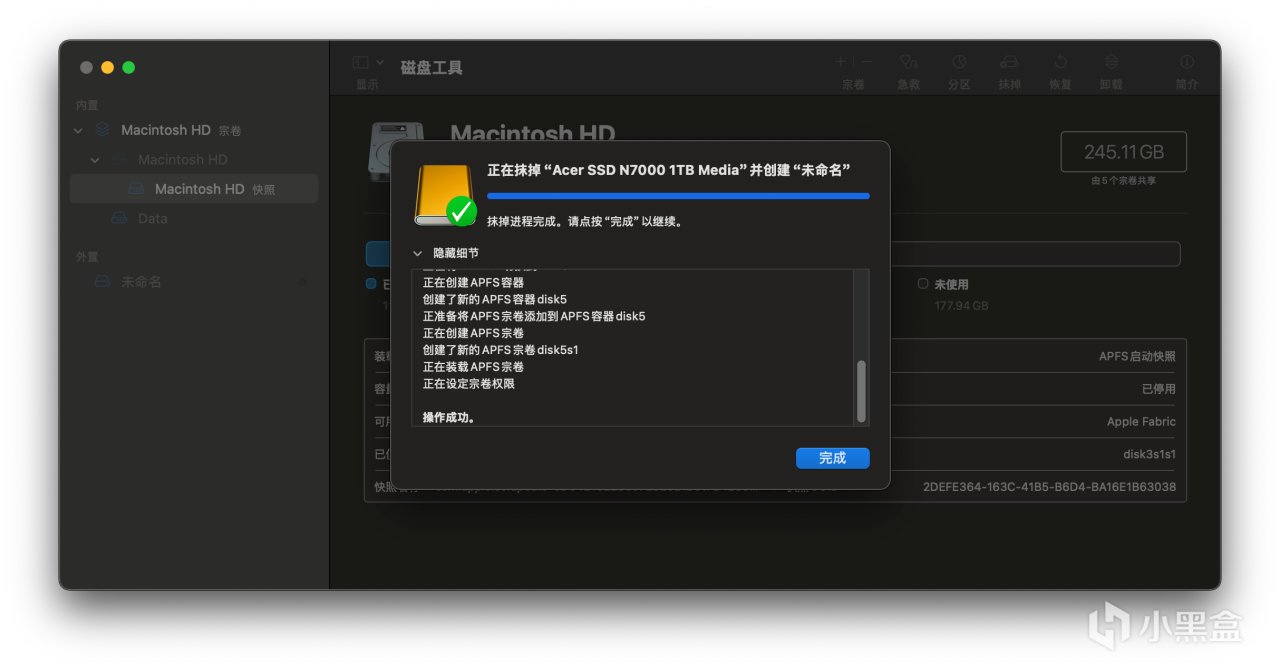Click the eject icon beside 未命名
Screen dimensions: 1280x668
tap(302, 282)
